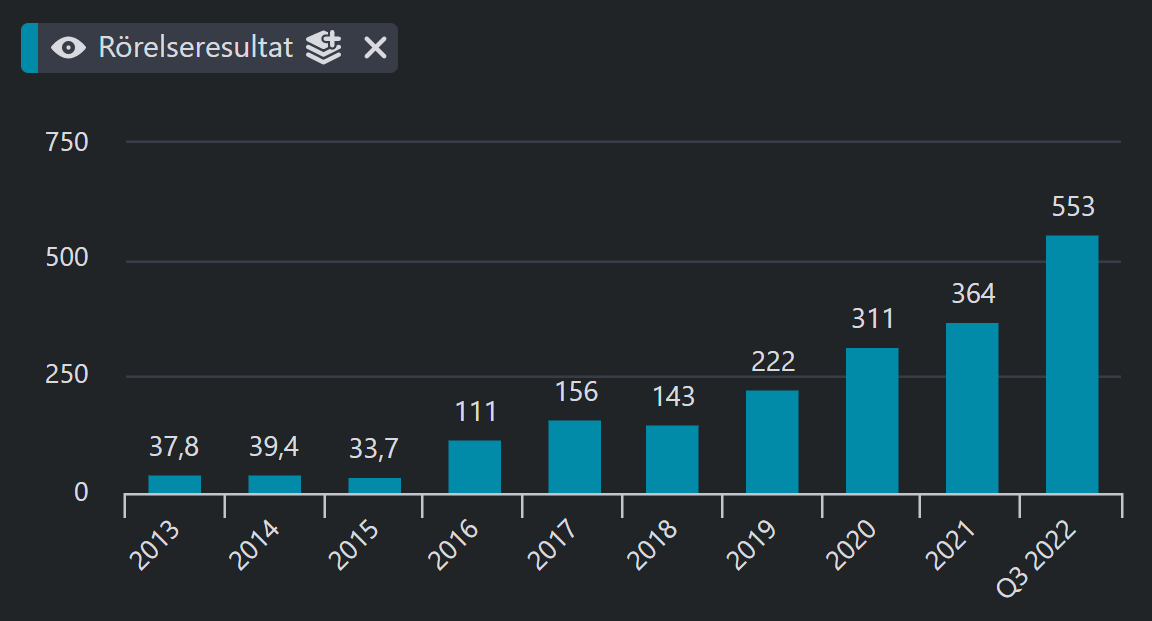The width and height of the screenshot is (1152, 621).
Task: Click the 2020 x-axis label
Action: (851, 545)
